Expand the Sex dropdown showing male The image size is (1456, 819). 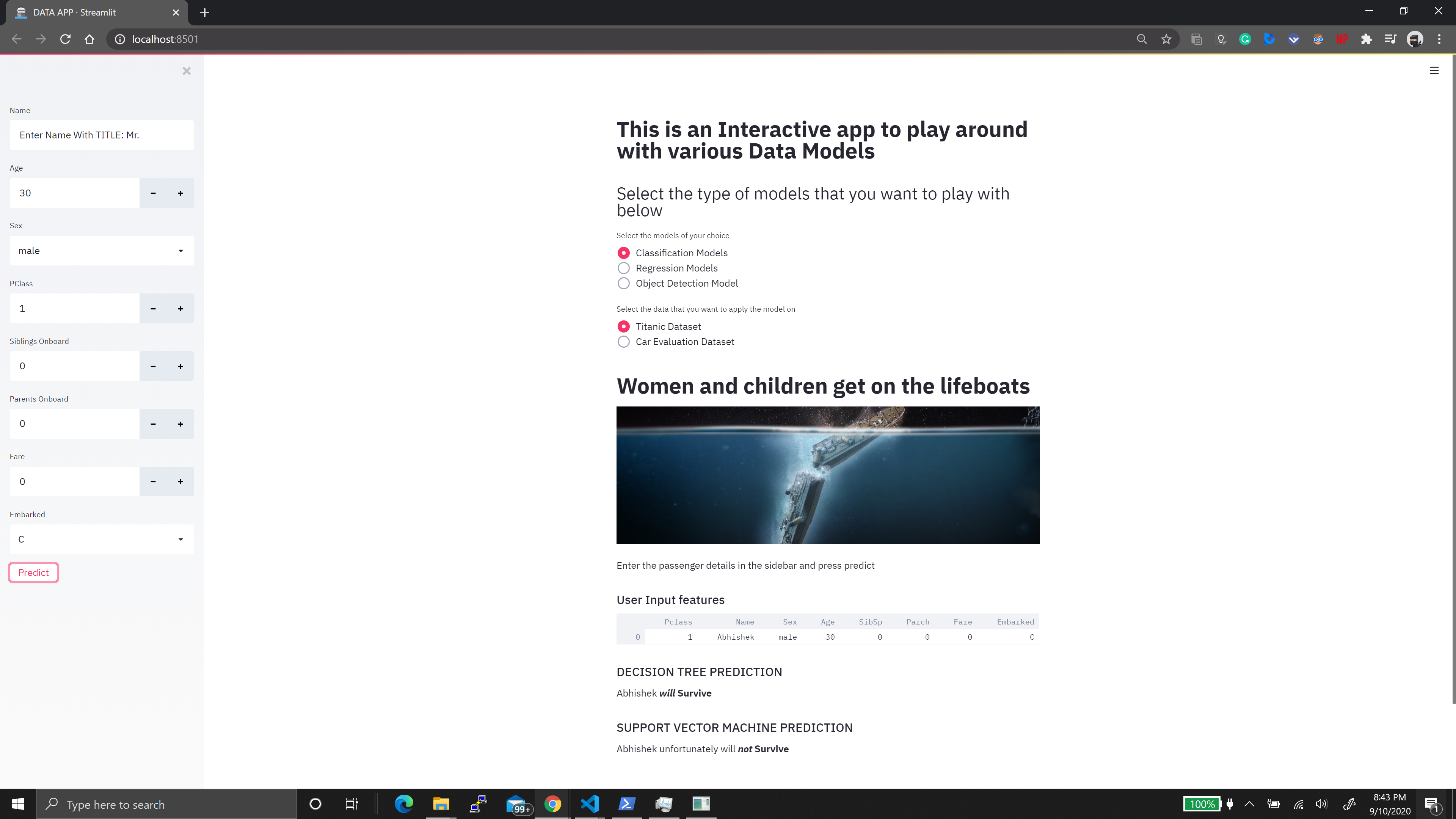[x=102, y=250]
